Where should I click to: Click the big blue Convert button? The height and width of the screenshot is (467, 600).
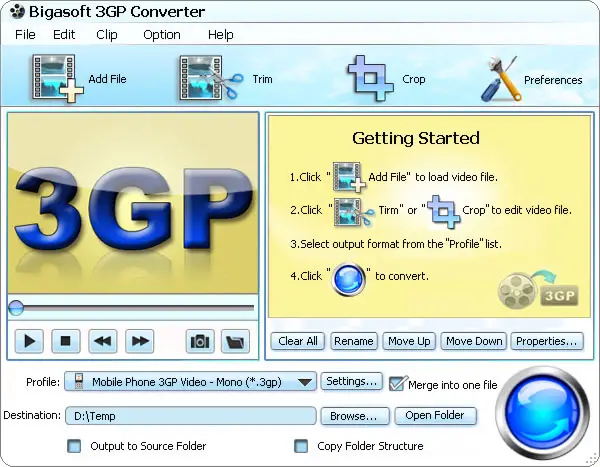tap(542, 413)
